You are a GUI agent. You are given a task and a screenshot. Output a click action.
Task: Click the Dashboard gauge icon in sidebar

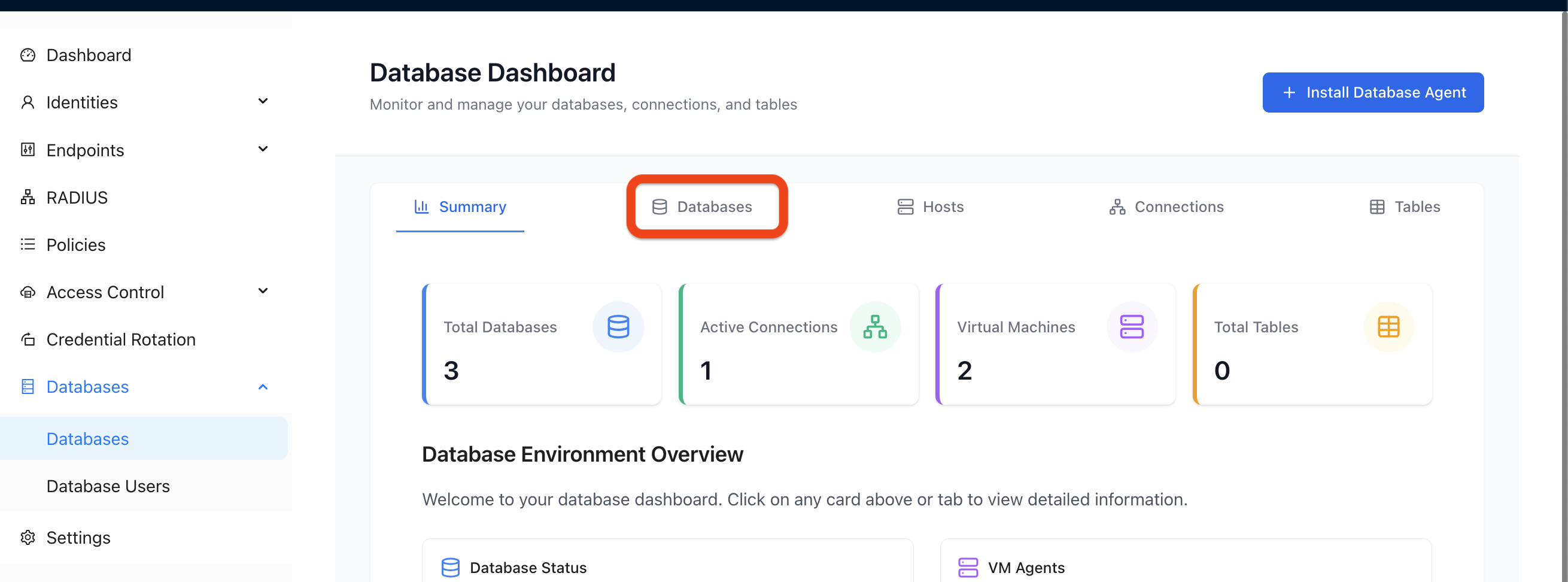click(28, 56)
